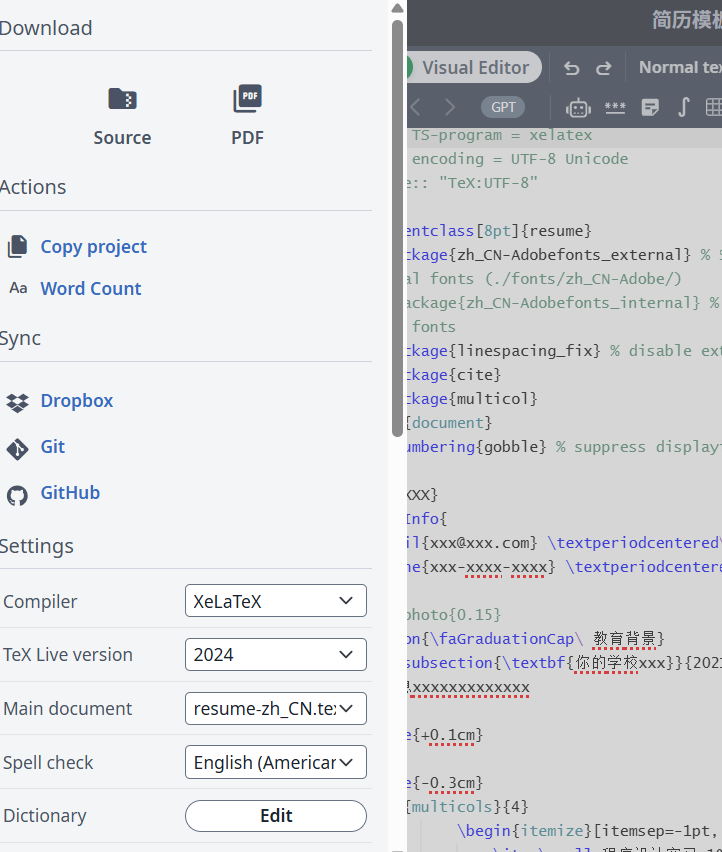Open the Compiler dropdown showing XeLaTeX
The width and height of the screenshot is (722, 852).
click(x=276, y=601)
